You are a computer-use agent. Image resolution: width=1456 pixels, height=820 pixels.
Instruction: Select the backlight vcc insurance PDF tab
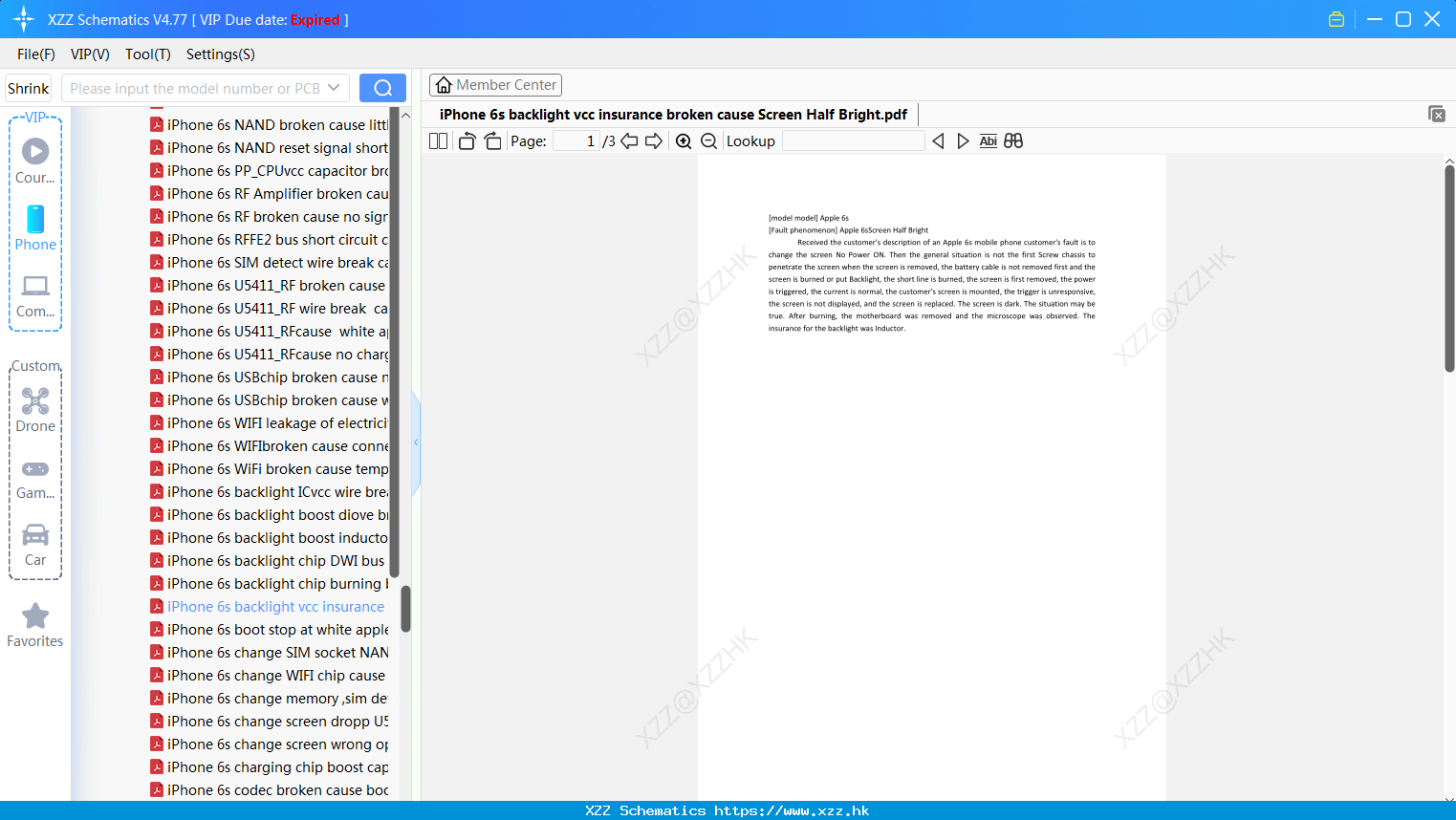673,115
